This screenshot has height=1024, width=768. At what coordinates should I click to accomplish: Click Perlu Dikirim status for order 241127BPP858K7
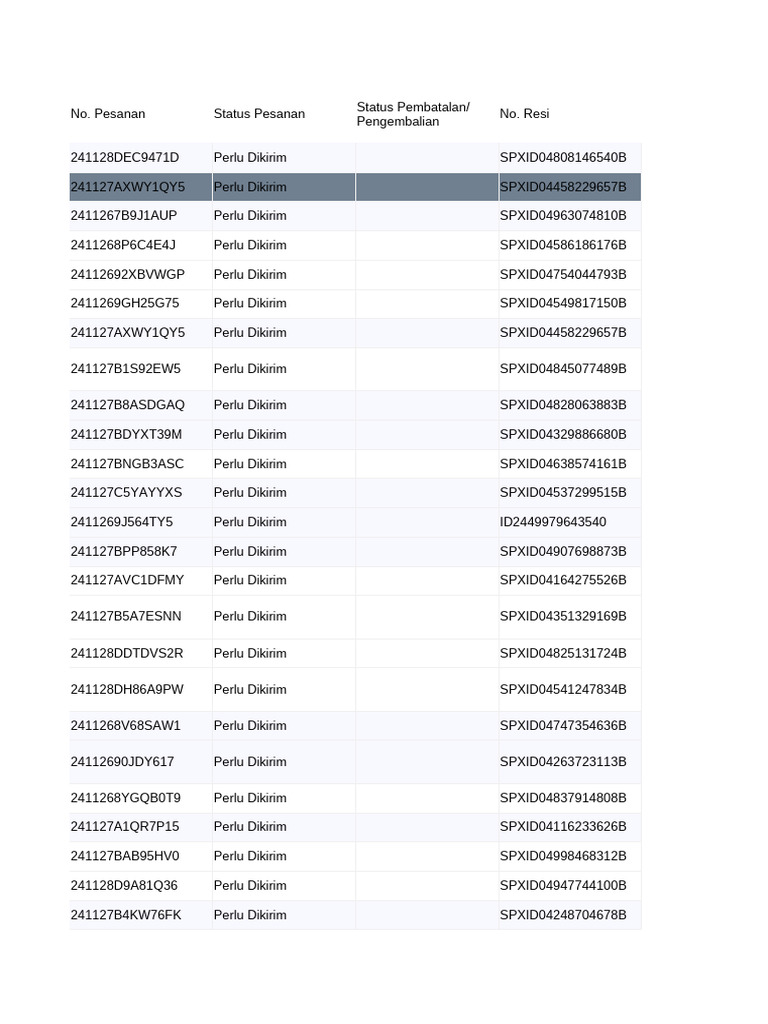tap(250, 551)
